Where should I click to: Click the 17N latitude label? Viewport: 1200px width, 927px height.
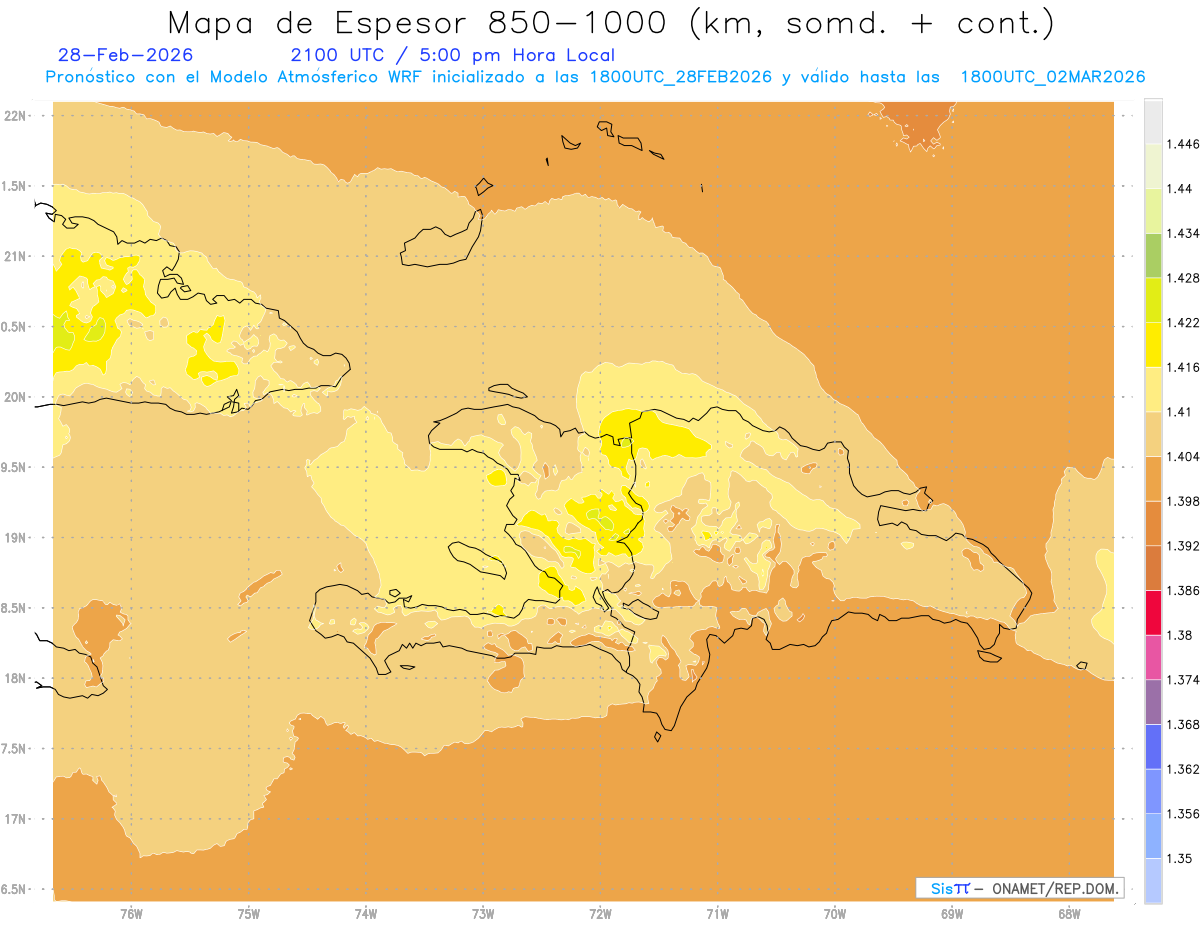pyautogui.click(x=16, y=819)
